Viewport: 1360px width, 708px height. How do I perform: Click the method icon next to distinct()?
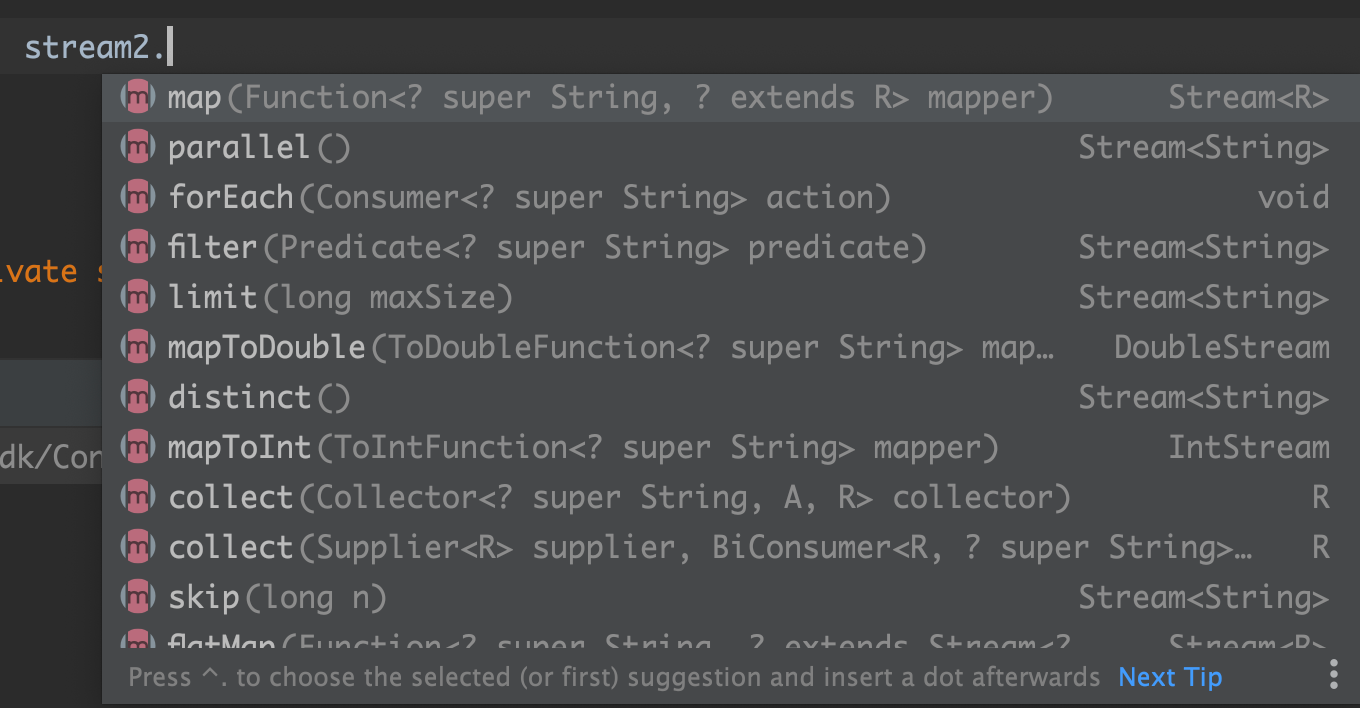point(137,398)
